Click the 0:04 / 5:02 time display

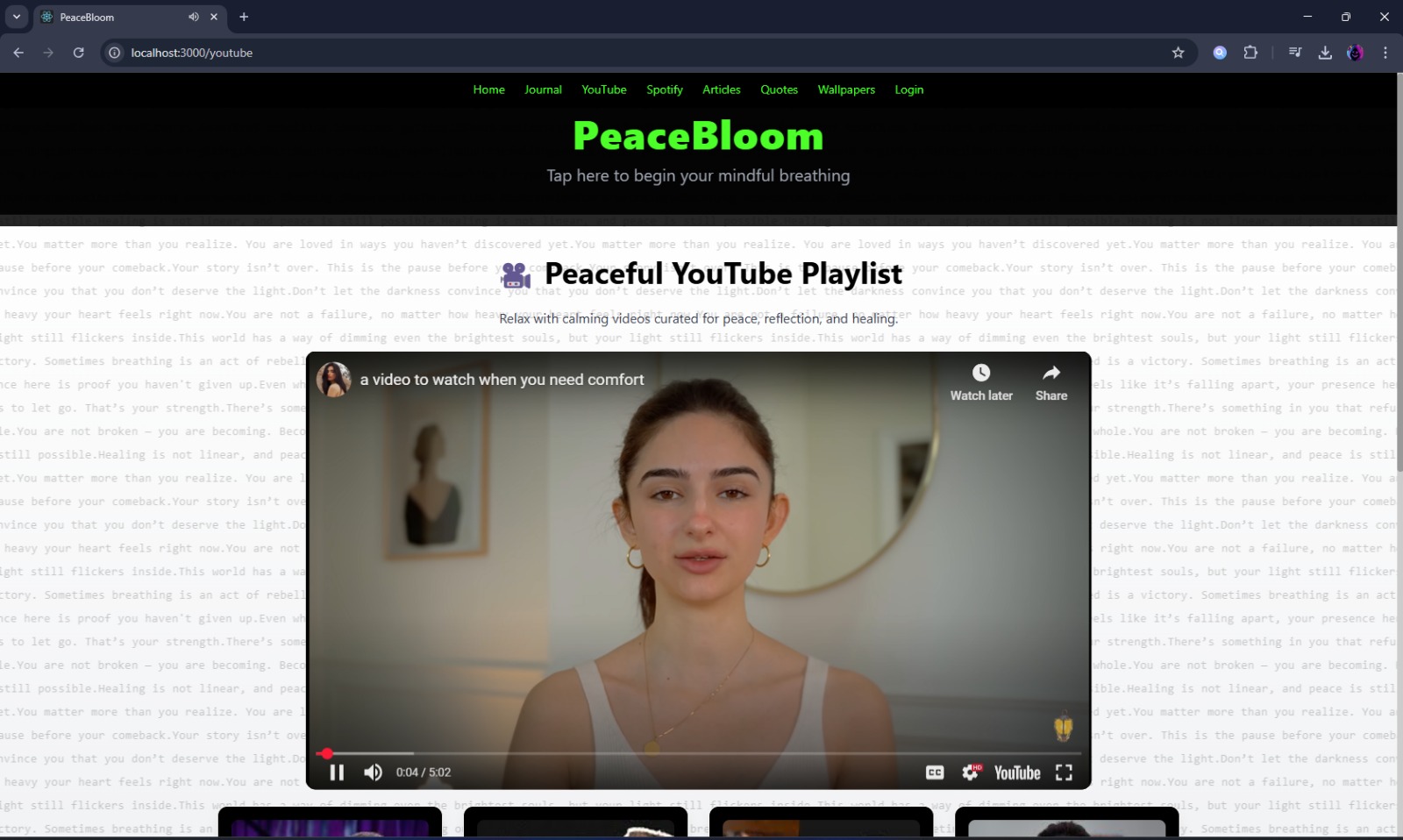(x=424, y=772)
